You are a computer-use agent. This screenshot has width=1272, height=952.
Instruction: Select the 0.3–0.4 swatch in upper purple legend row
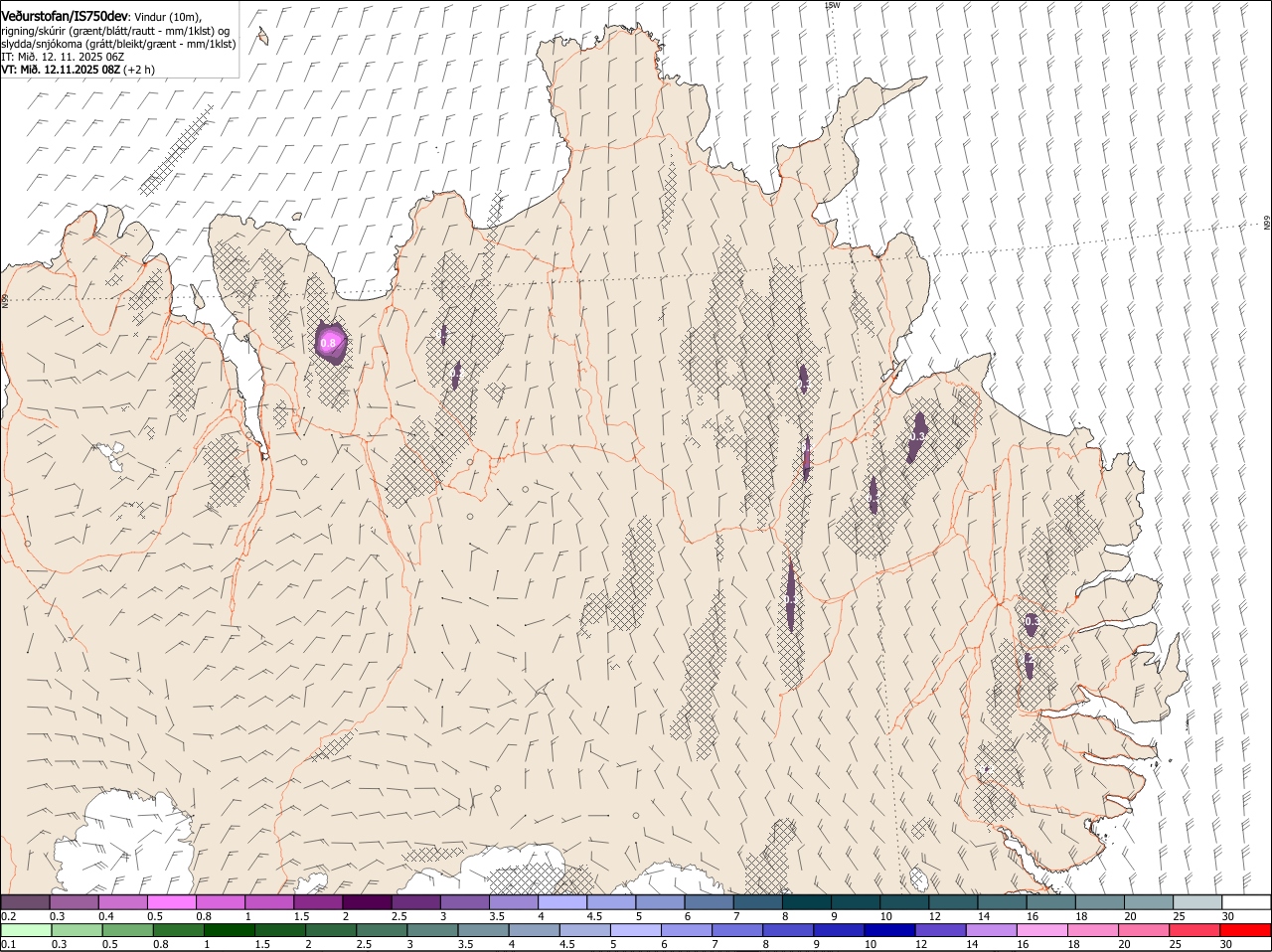[74, 901]
